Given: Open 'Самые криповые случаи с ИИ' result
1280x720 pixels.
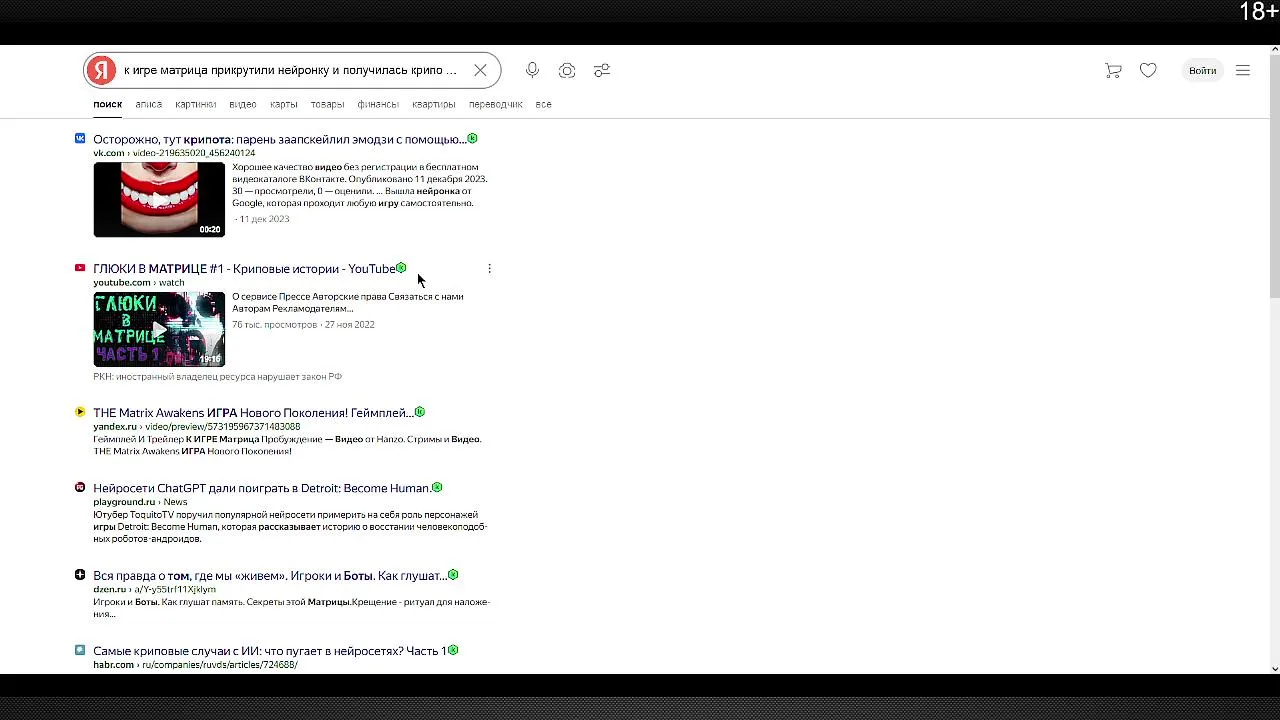Looking at the screenshot, I should (270, 651).
